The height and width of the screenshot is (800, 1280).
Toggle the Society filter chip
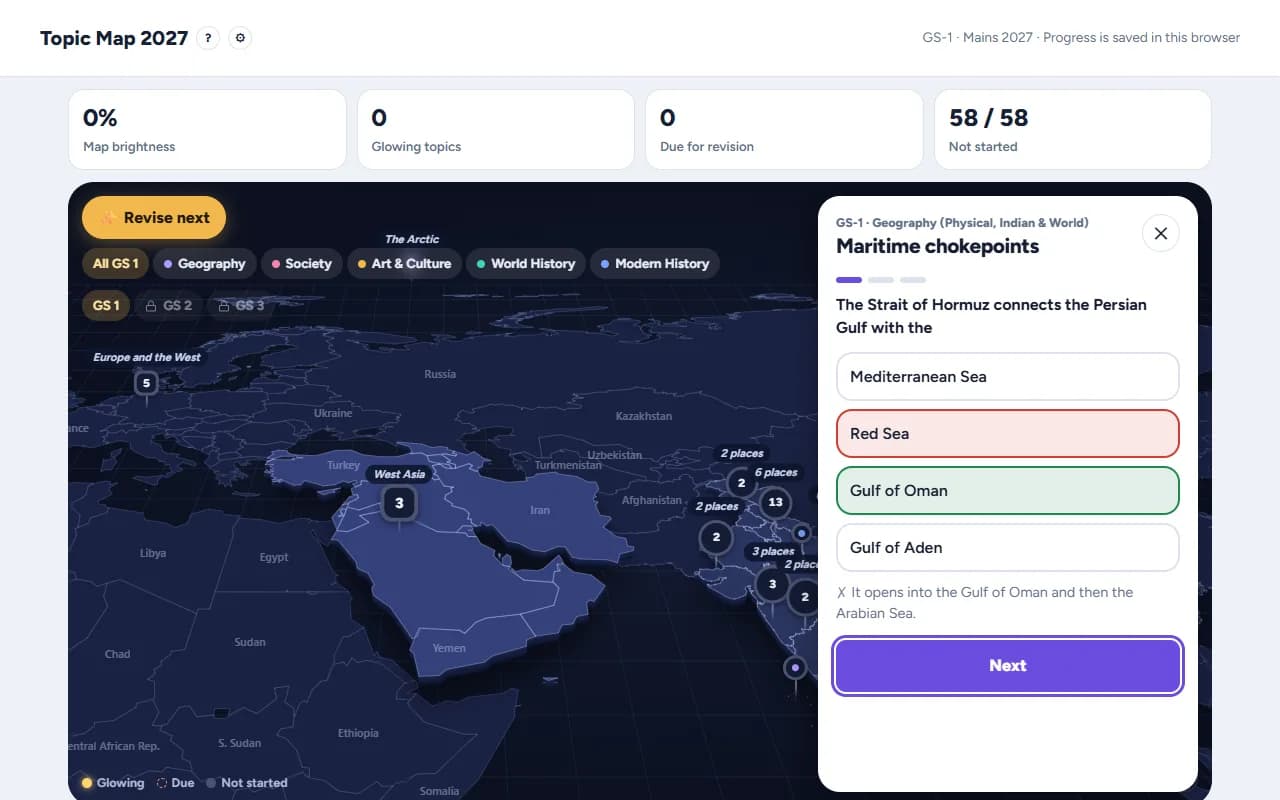tap(297, 263)
